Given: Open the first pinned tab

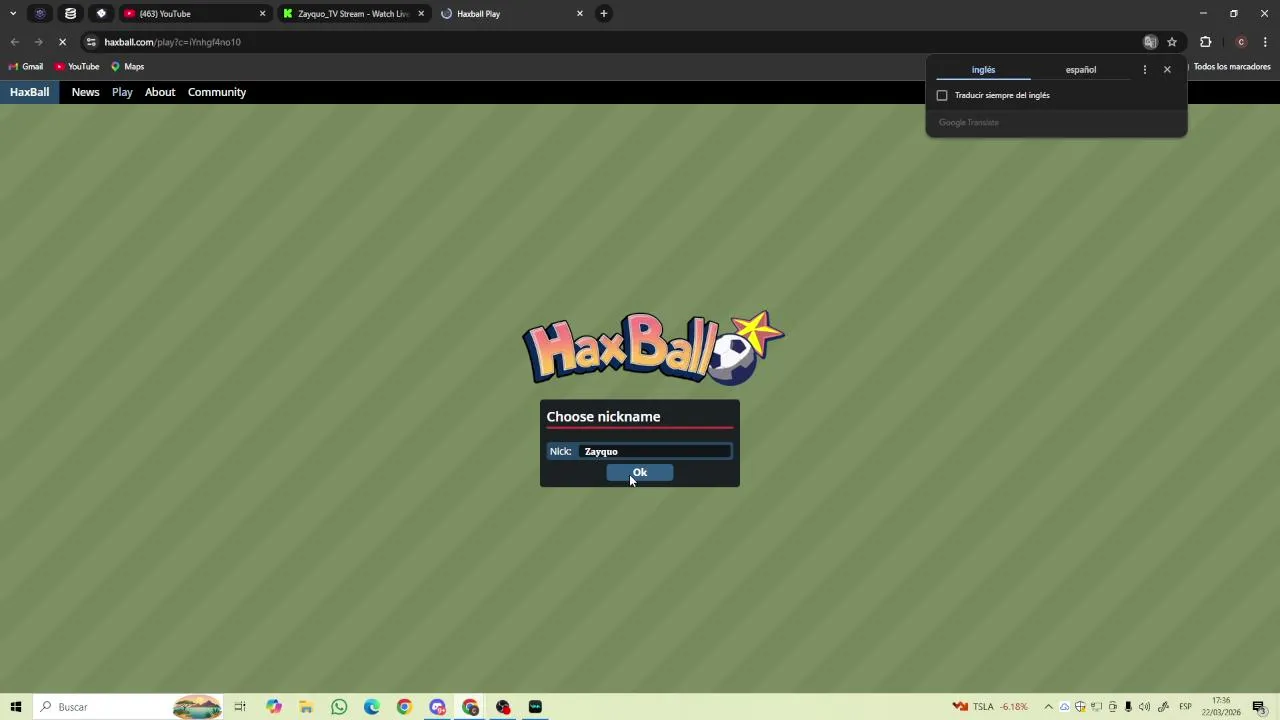Looking at the screenshot, I should [x=40, y=14].
